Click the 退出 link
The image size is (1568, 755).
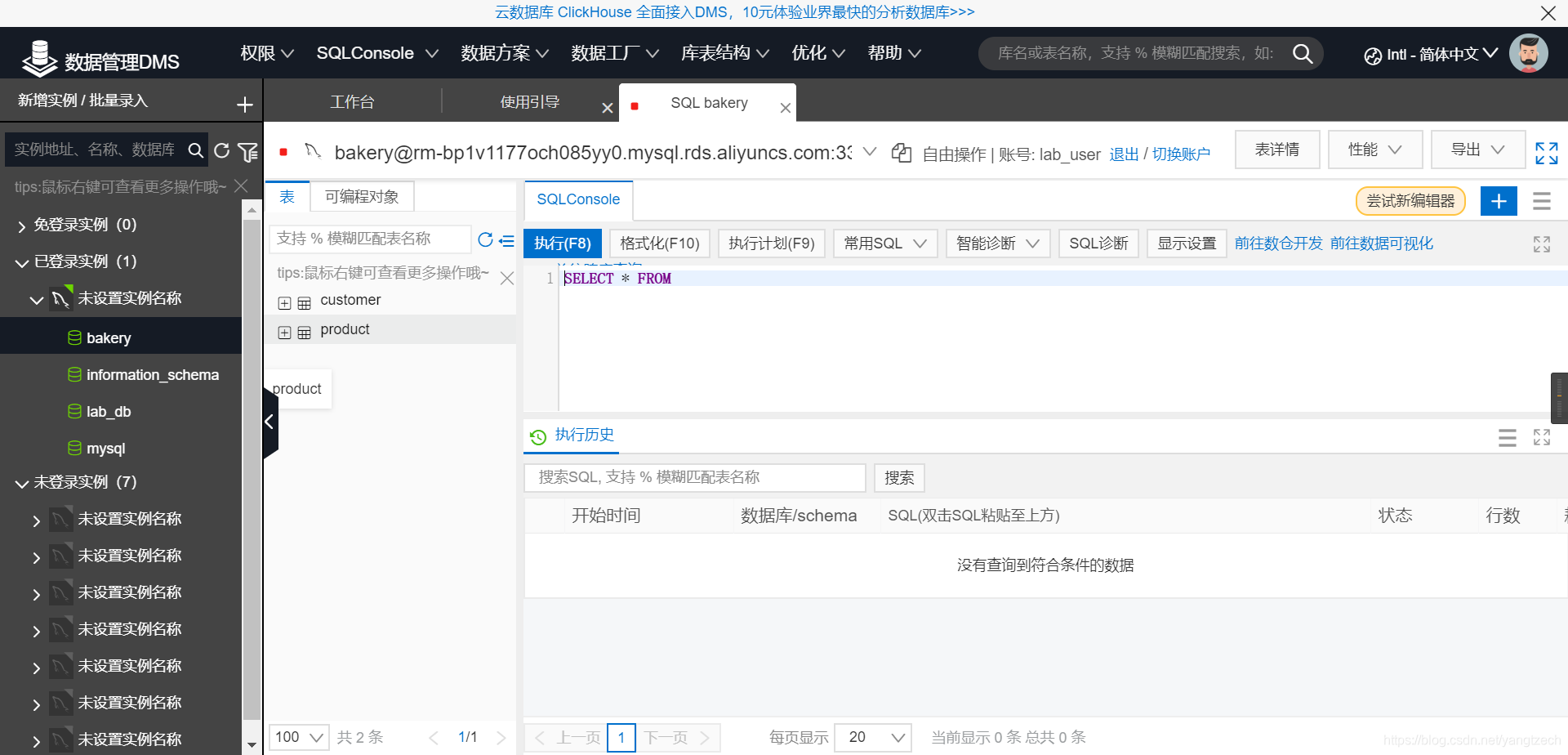click(1124, 154)
